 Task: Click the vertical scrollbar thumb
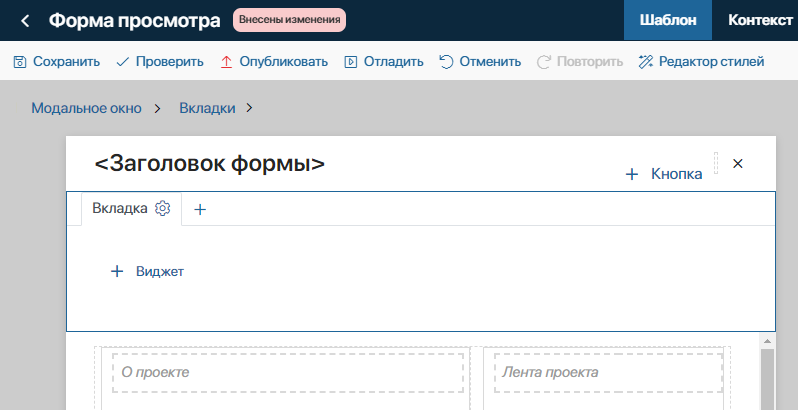(x=767, y=379)
